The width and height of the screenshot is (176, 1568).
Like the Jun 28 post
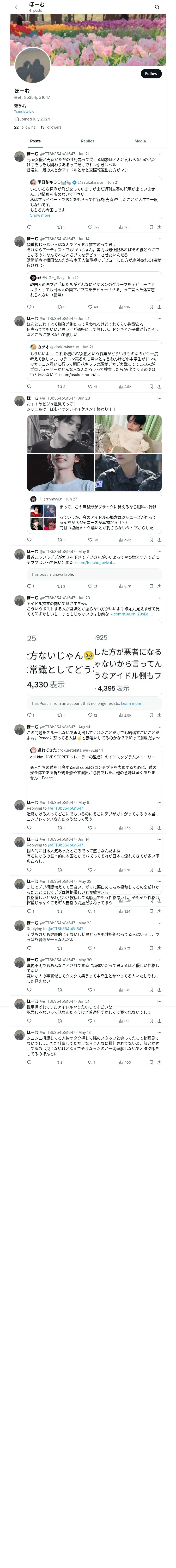coord(90,539)
